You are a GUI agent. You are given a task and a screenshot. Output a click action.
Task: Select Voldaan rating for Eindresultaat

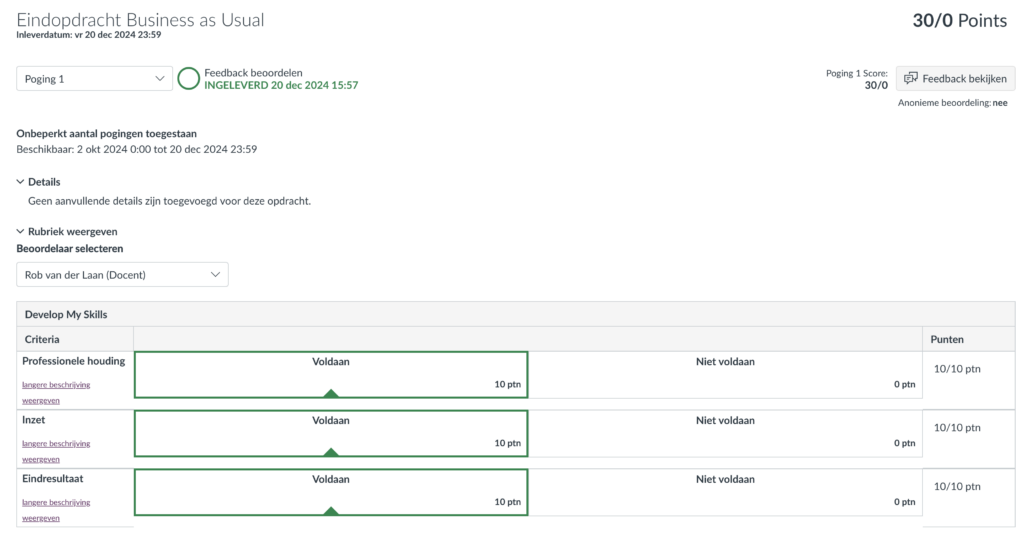pos(331,492)
